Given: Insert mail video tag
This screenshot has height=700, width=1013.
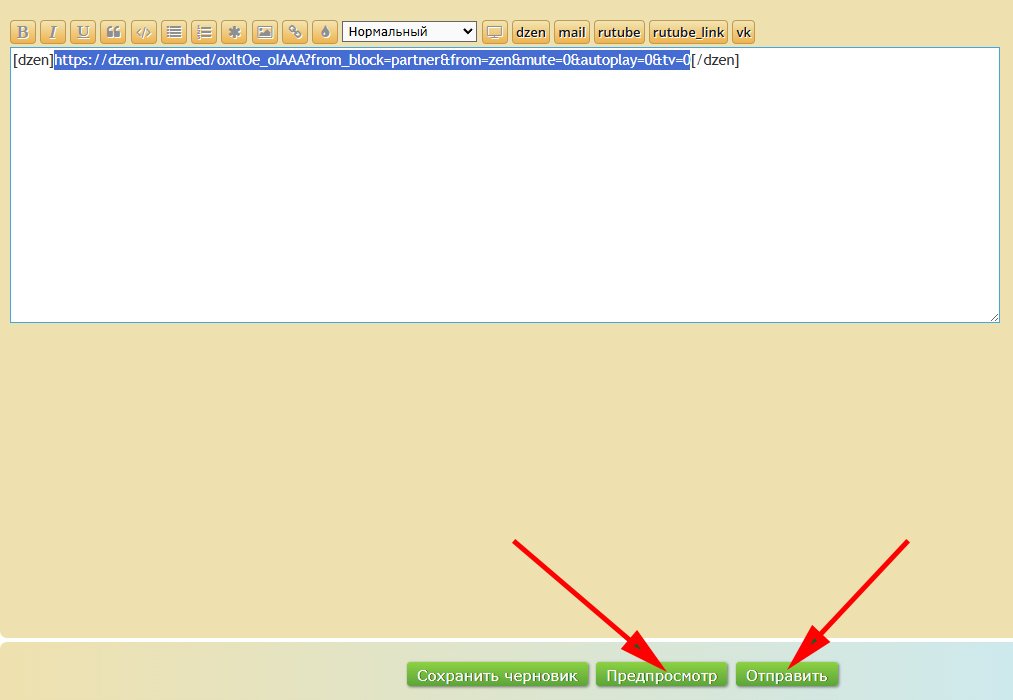Looking at the screenshot, I should (x=572, y=32).
